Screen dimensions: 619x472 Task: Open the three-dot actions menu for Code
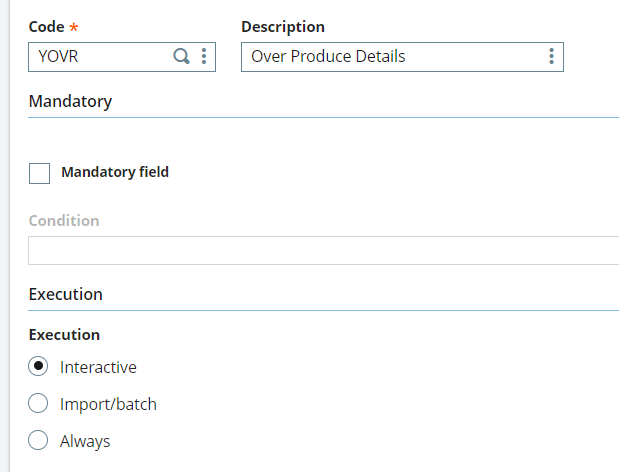coord(204,57)
